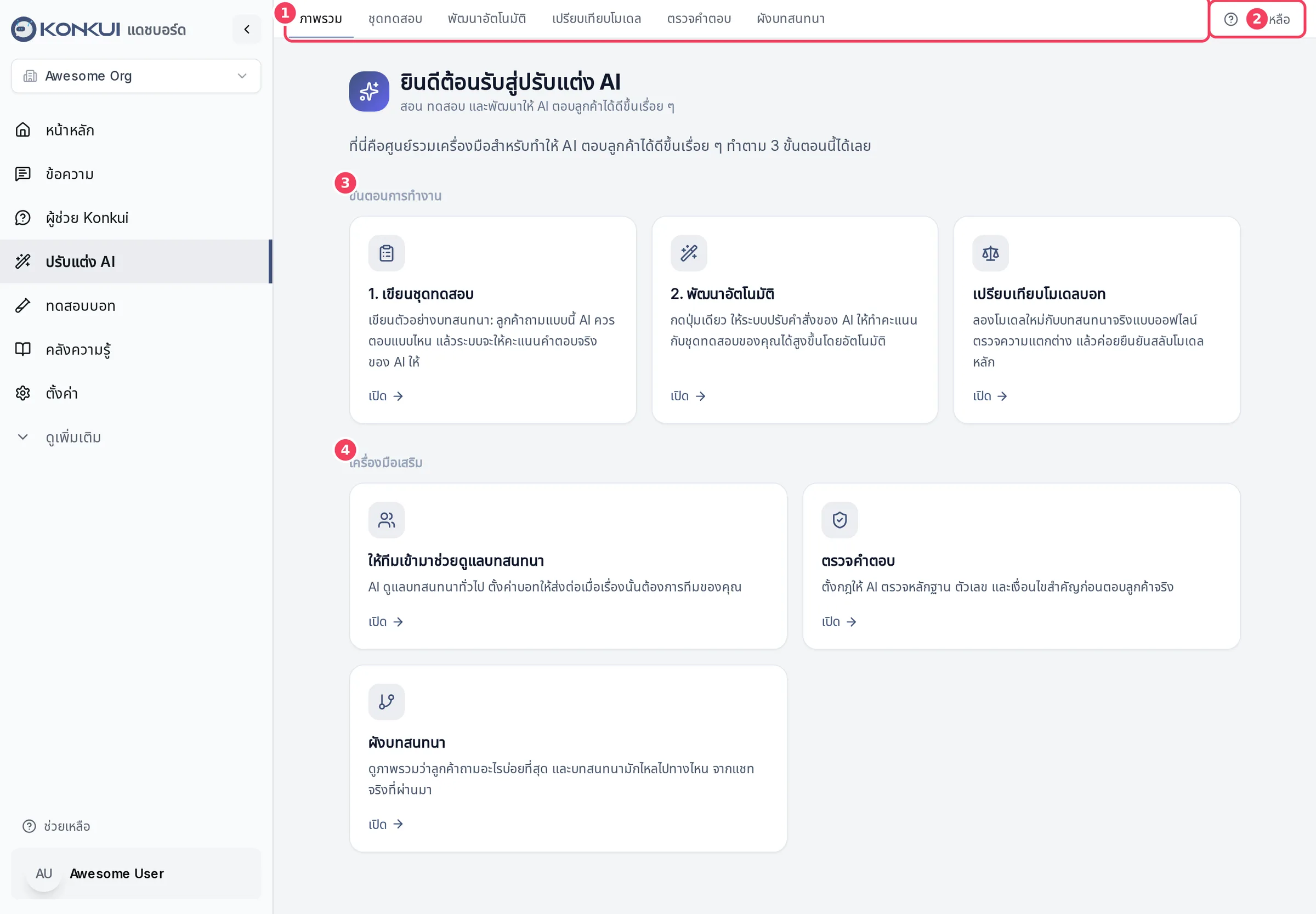Switch to the ผังบทสนทนา tab
1316x914 pixels.
click(791, 19)
